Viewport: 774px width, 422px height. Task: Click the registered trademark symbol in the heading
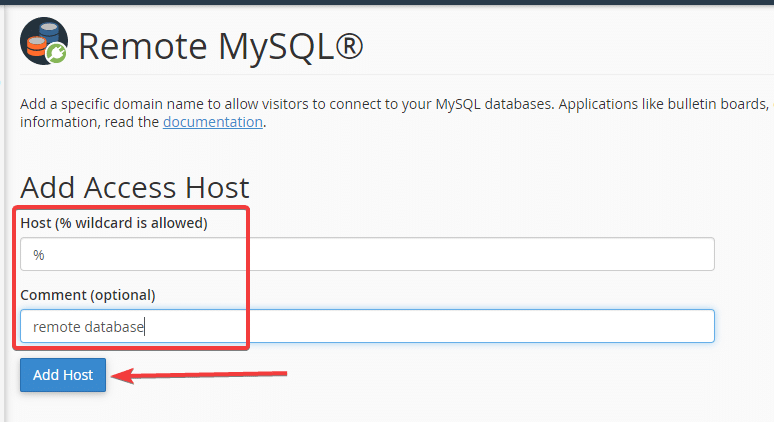pyautogui.click(x=345, y=45)
